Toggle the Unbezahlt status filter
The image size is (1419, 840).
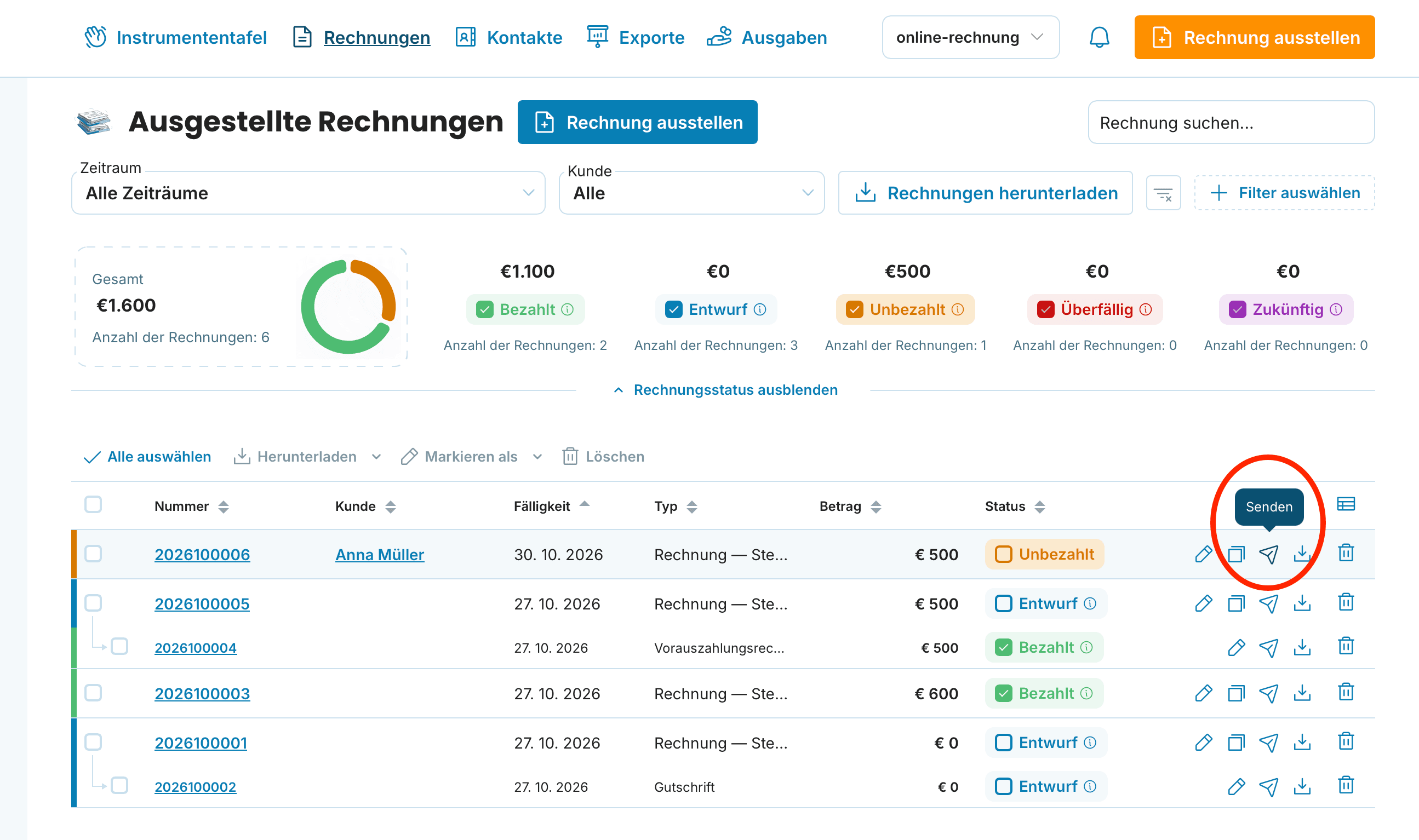pos(905,309)
